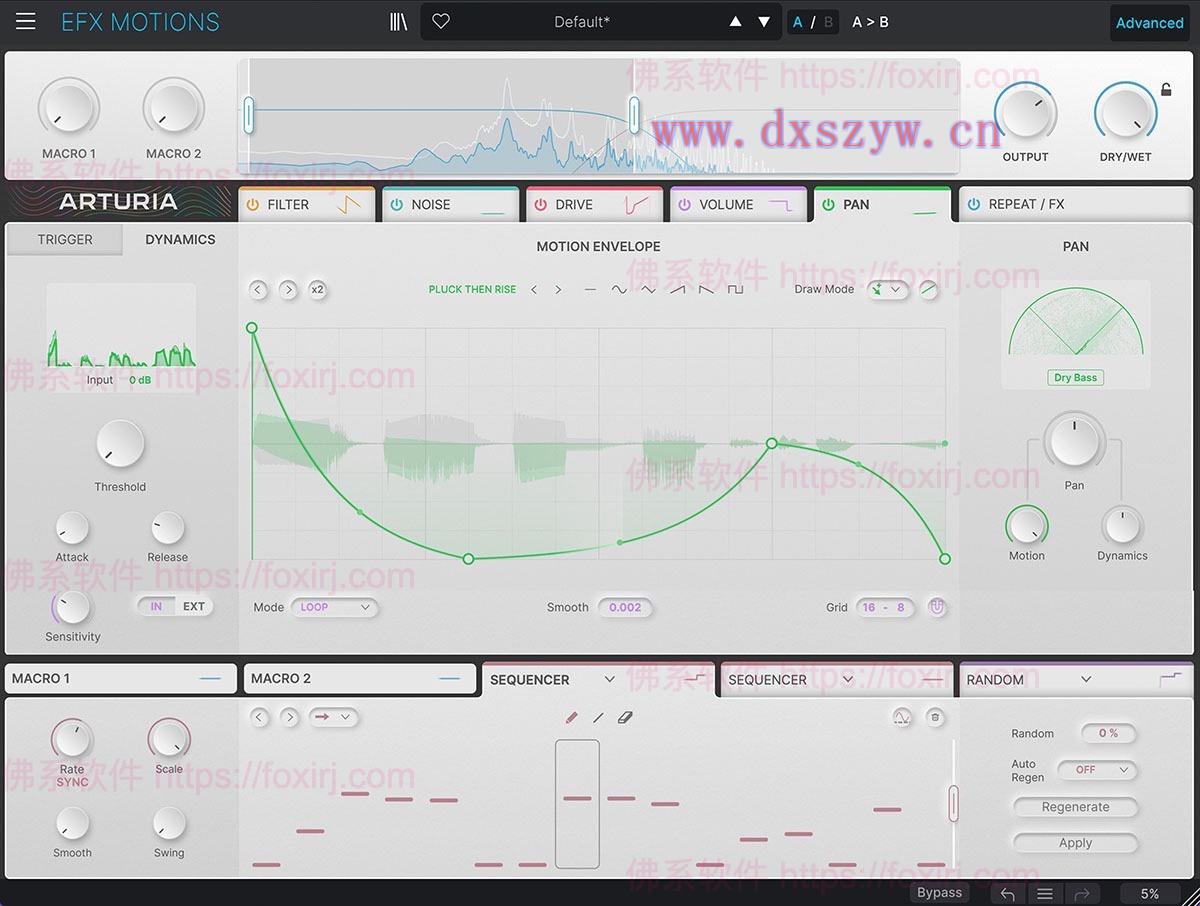Screen dimensions: 1200x906
Task: Expand the first SEQUENCER type dropdown
Action: point(609,680)
